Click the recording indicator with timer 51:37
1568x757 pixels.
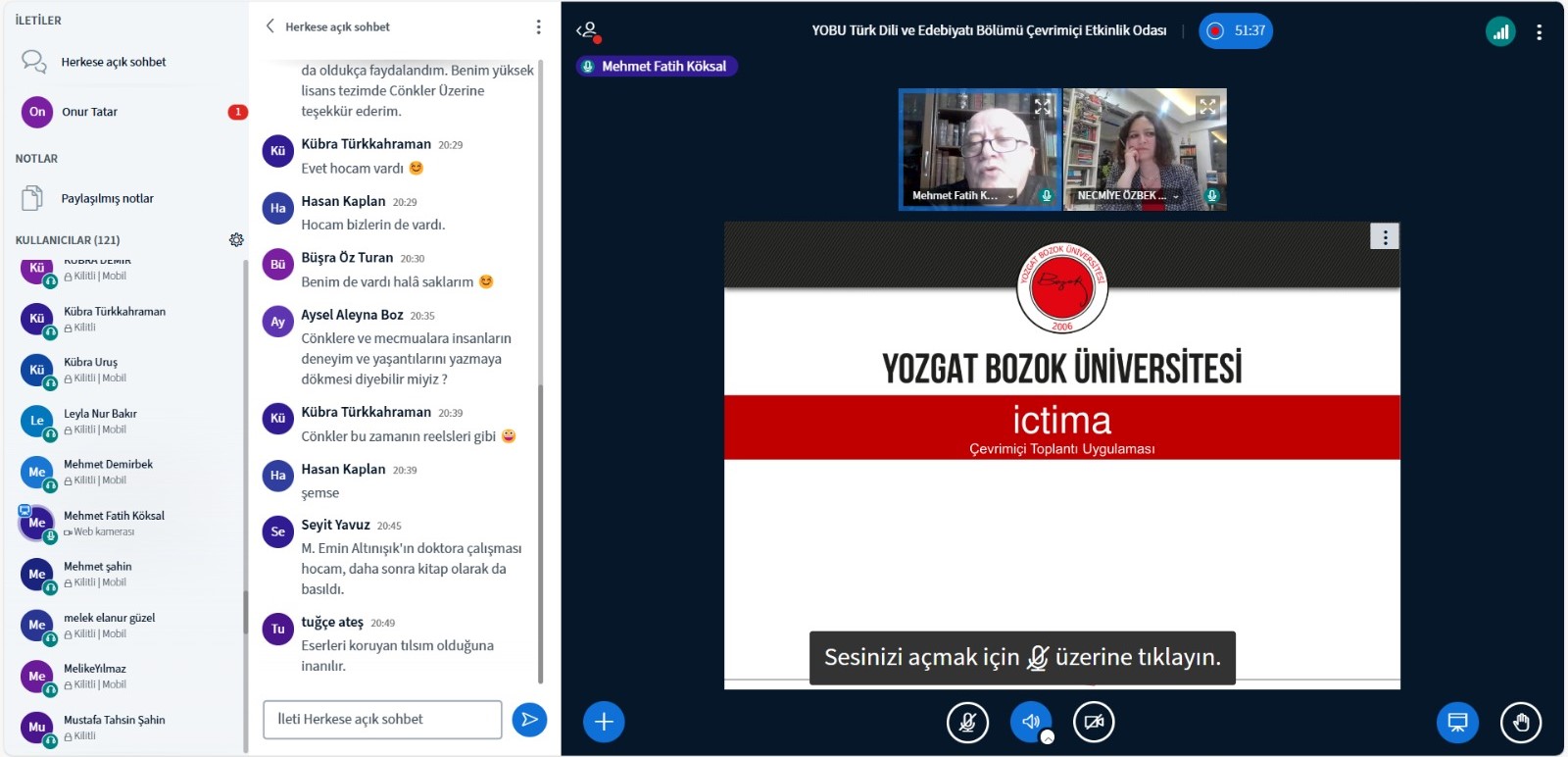[x=1236, y=30]
